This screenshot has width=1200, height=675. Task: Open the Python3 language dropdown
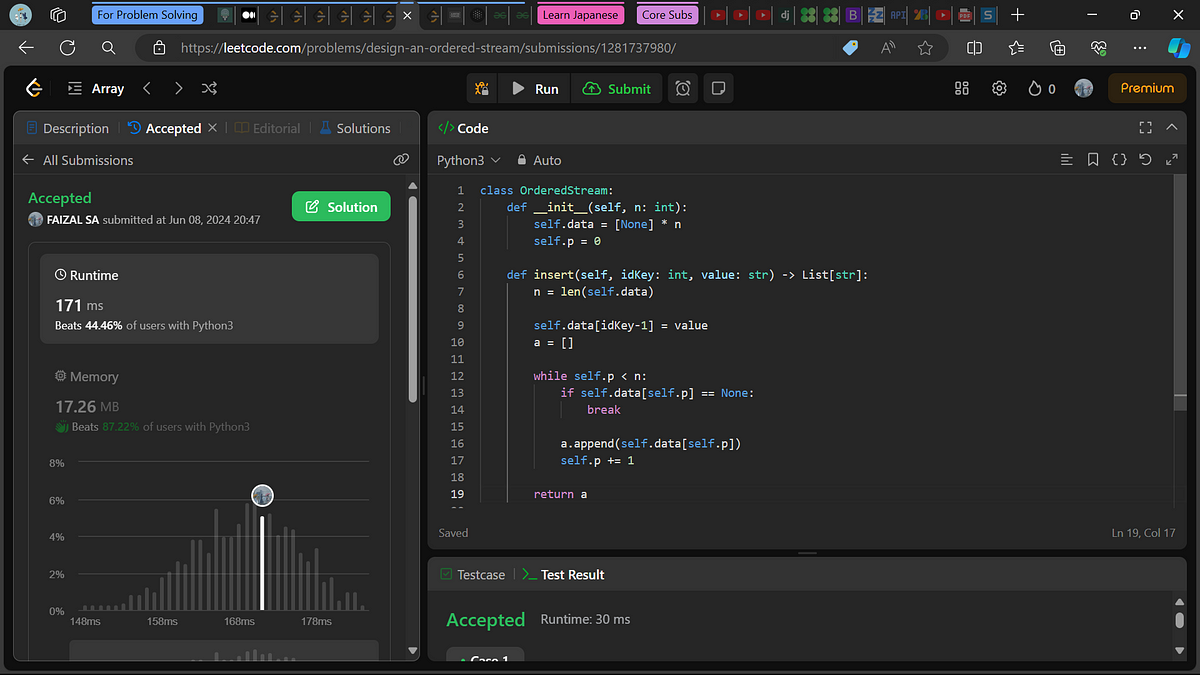pyautogui.click(x=469, y=160)
